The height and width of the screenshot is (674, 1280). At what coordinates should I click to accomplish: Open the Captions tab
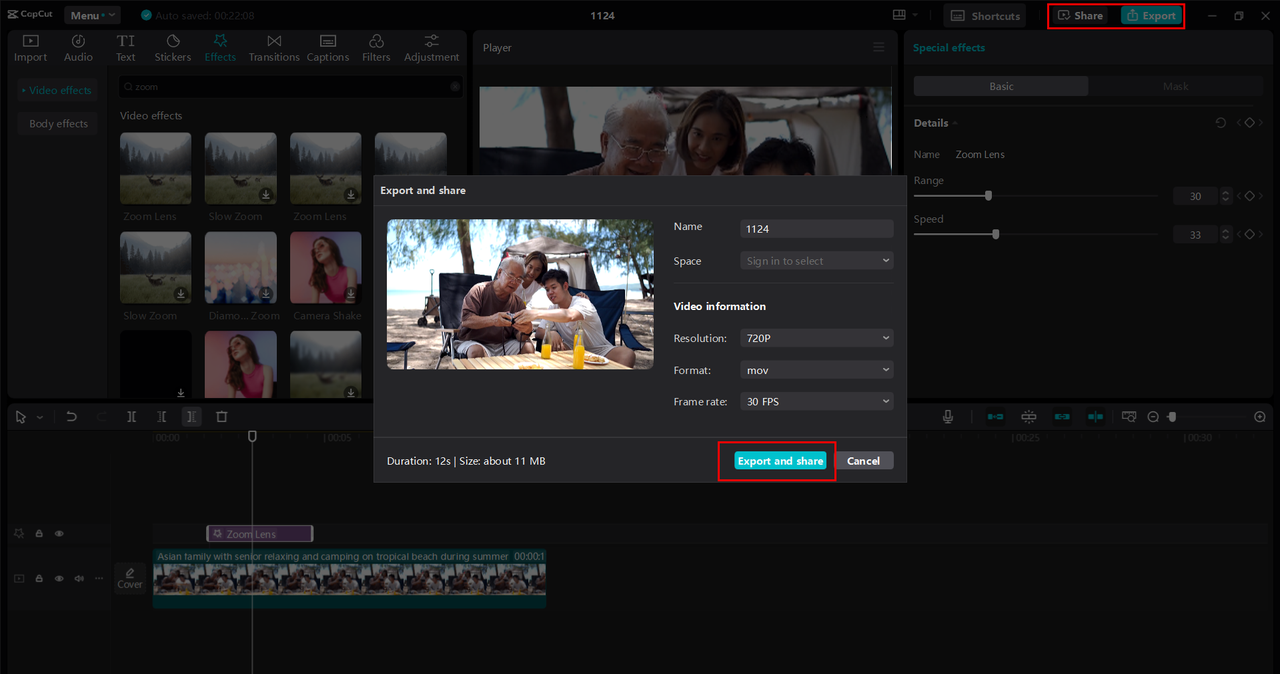tap(328, 48)
